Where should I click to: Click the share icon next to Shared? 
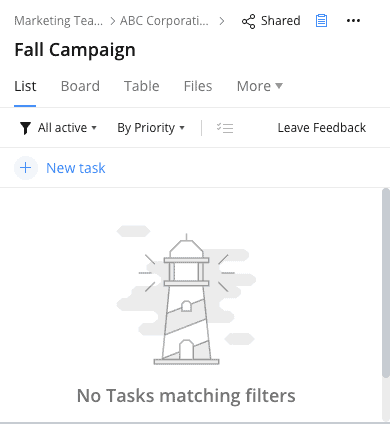tap(248, 21)
